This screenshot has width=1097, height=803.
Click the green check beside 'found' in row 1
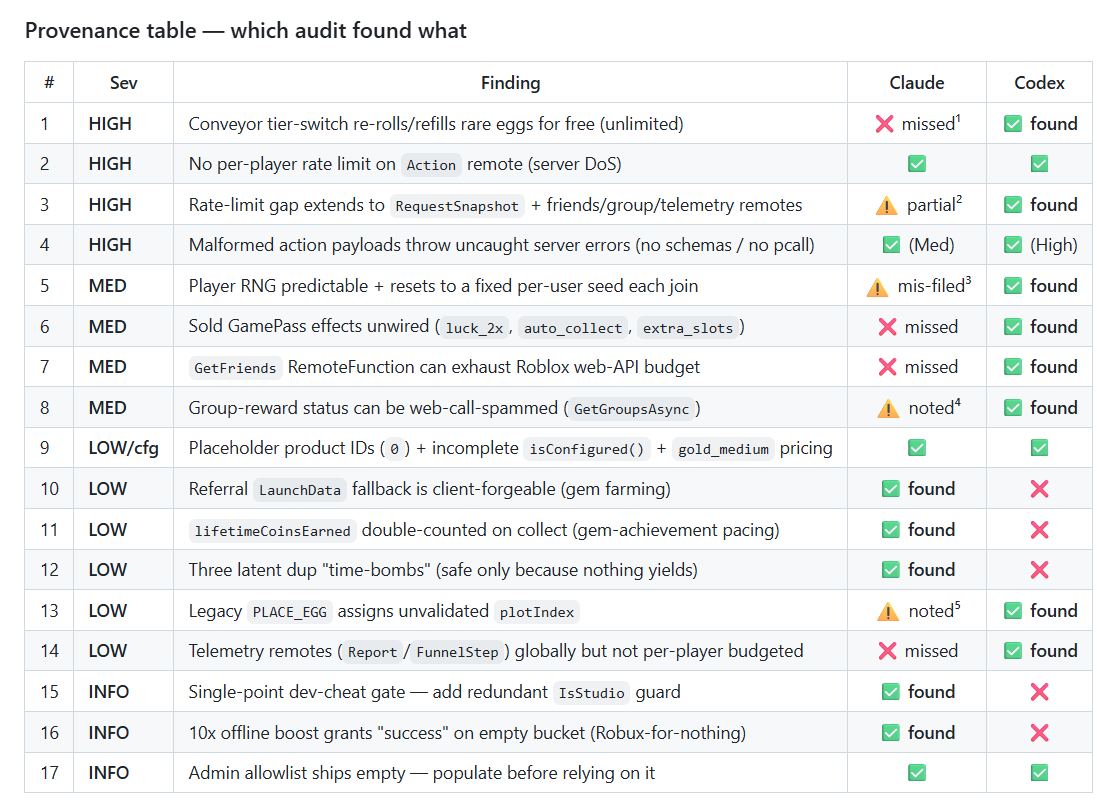(x=1012, y=124)
